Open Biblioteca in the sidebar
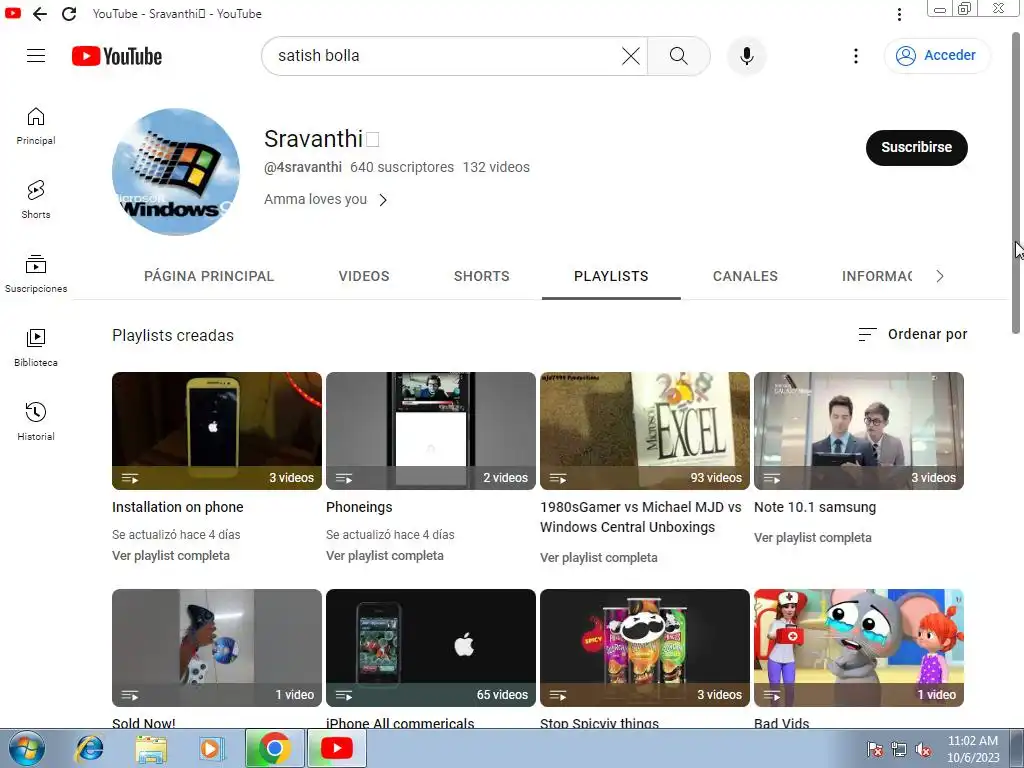The image size is (1024, 768). pyautogui.click(x=36, y=347)
